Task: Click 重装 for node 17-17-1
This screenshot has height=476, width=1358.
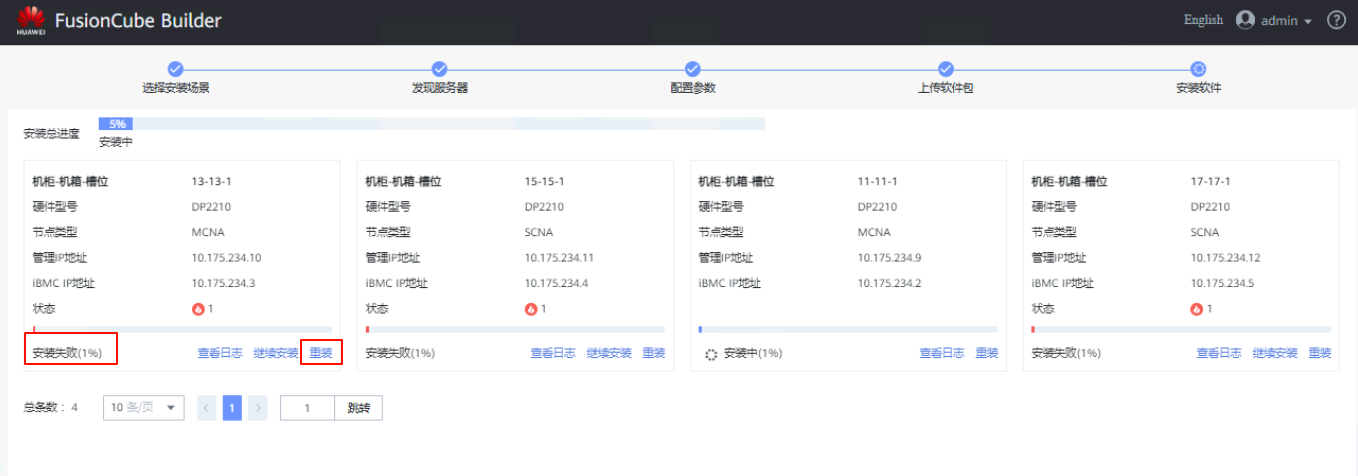Action: [1320, 353]
